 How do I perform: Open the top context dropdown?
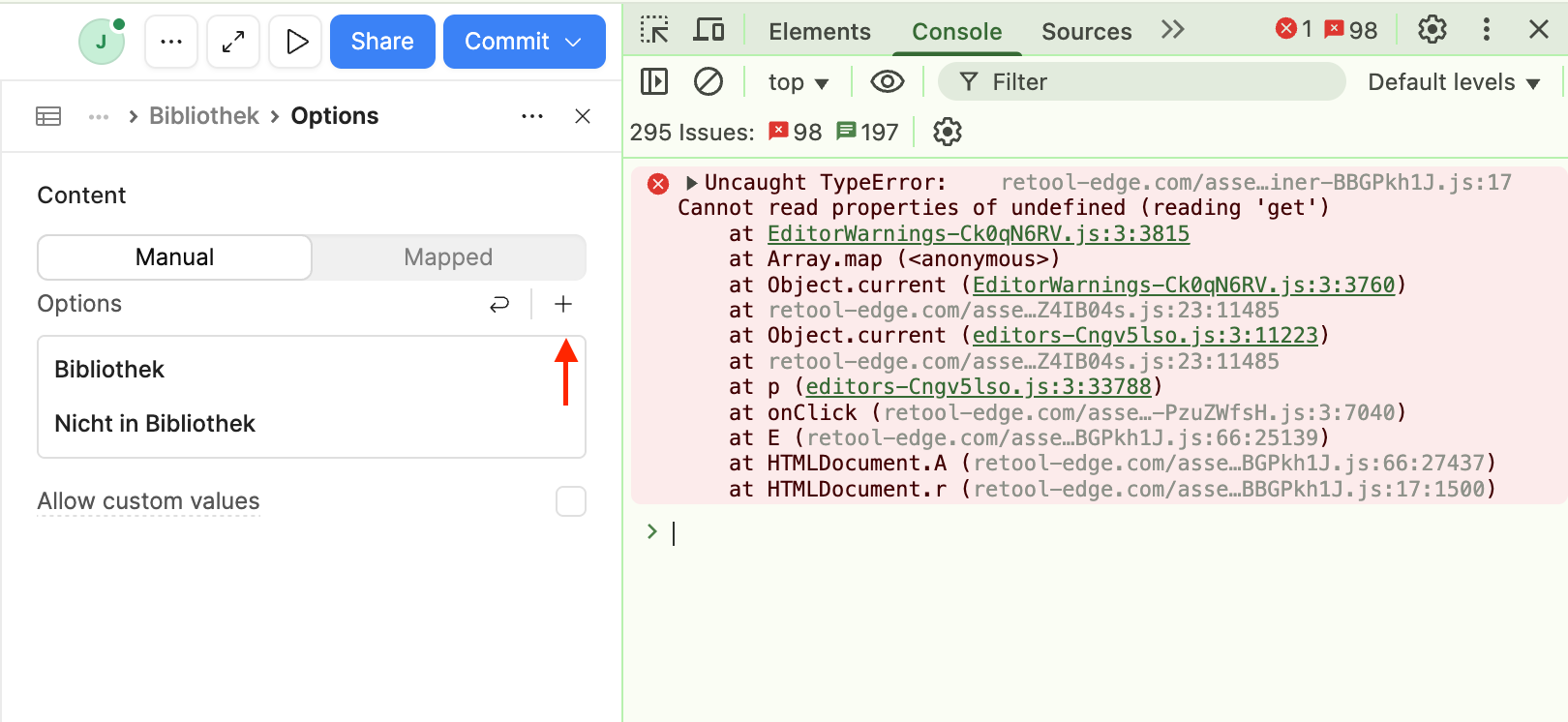[798, 82]
